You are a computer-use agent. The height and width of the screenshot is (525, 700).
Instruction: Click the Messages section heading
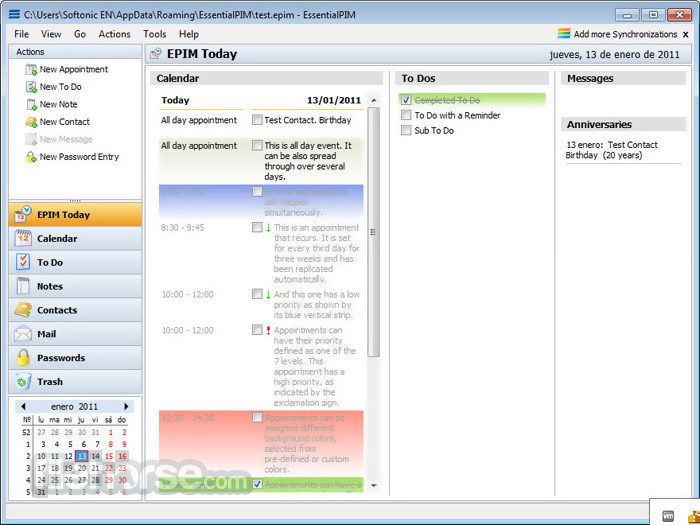[x=590, y=79]
